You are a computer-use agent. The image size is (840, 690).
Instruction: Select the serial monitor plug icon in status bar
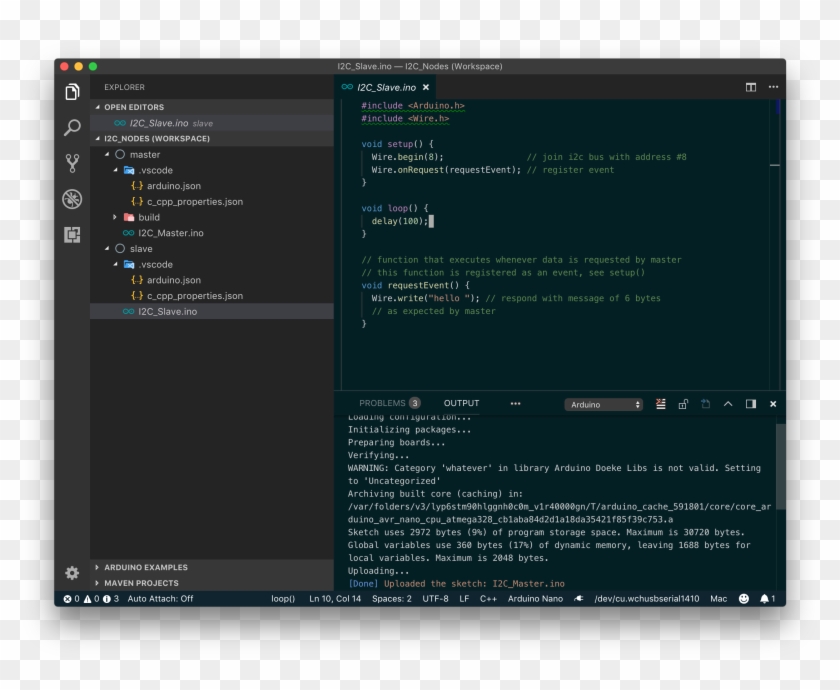point(578,599)
